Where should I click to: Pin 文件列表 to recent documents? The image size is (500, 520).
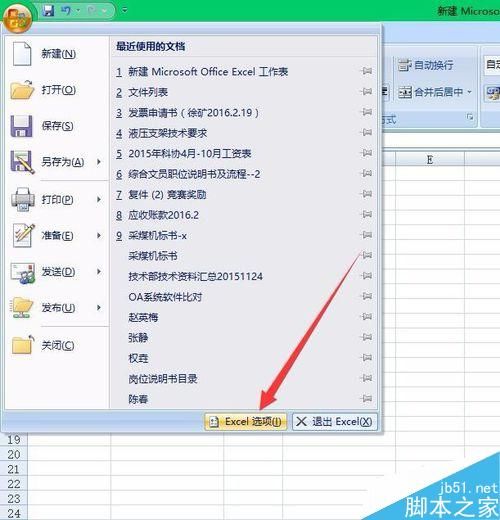tap(366, 91)
